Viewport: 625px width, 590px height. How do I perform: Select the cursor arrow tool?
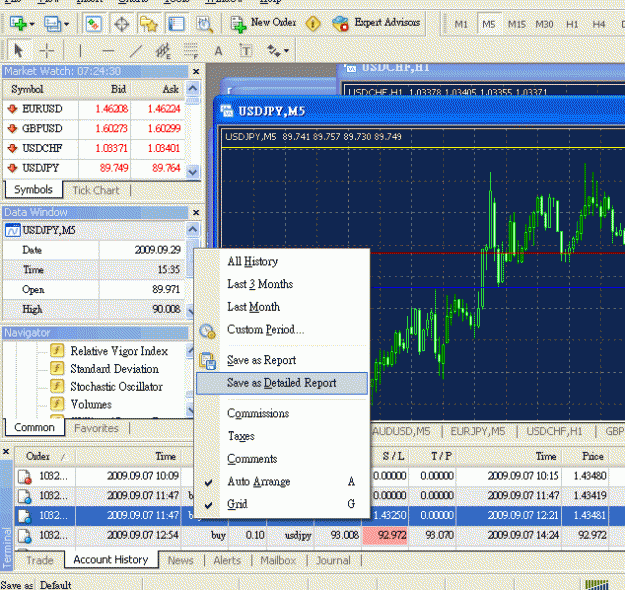18,51
